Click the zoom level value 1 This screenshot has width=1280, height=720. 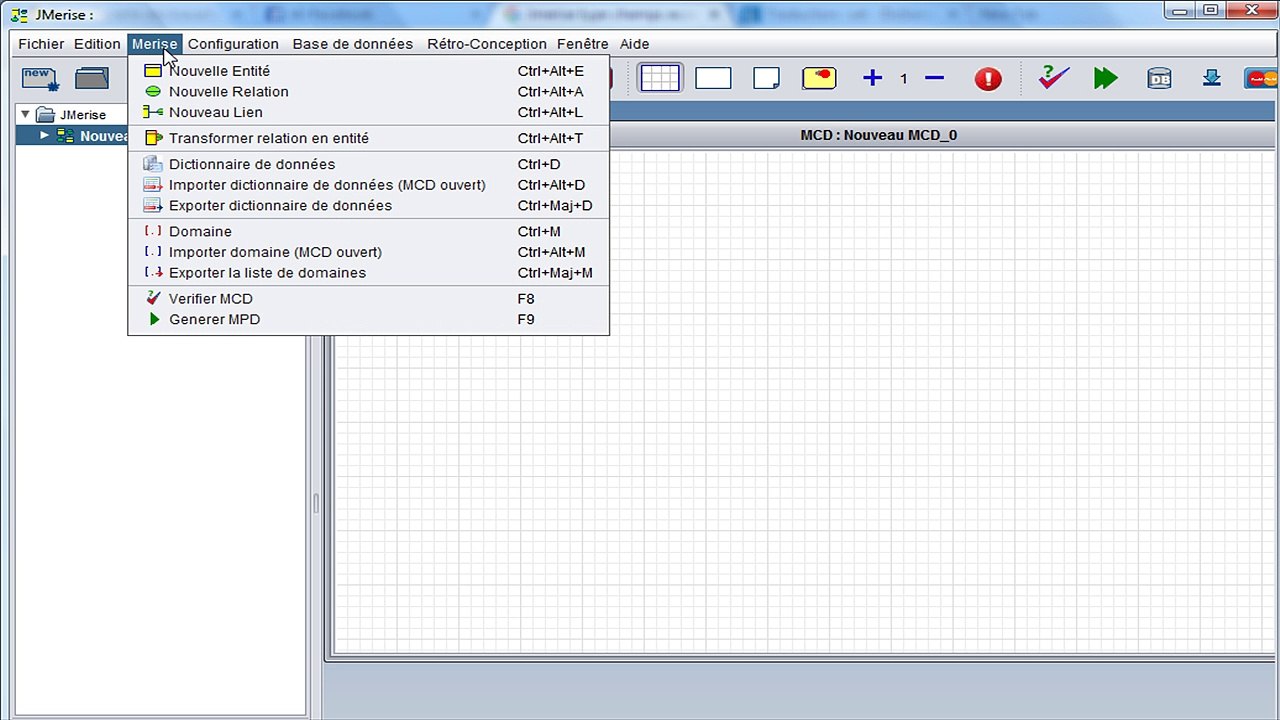(x=903, y=78)
